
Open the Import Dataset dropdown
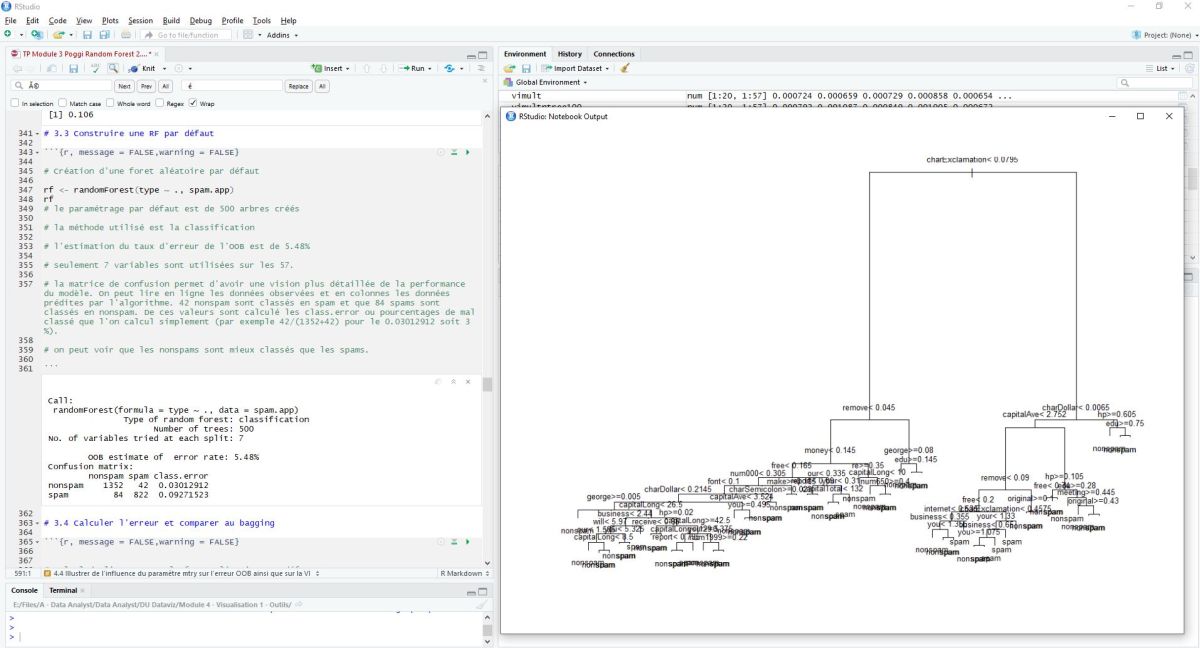(574, 69)
